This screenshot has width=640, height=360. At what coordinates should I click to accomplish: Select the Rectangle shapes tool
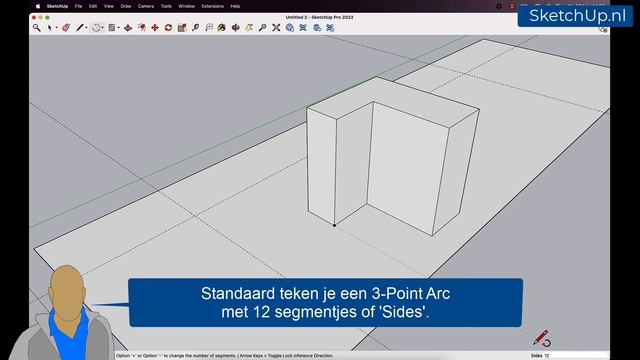pos(111,28)
